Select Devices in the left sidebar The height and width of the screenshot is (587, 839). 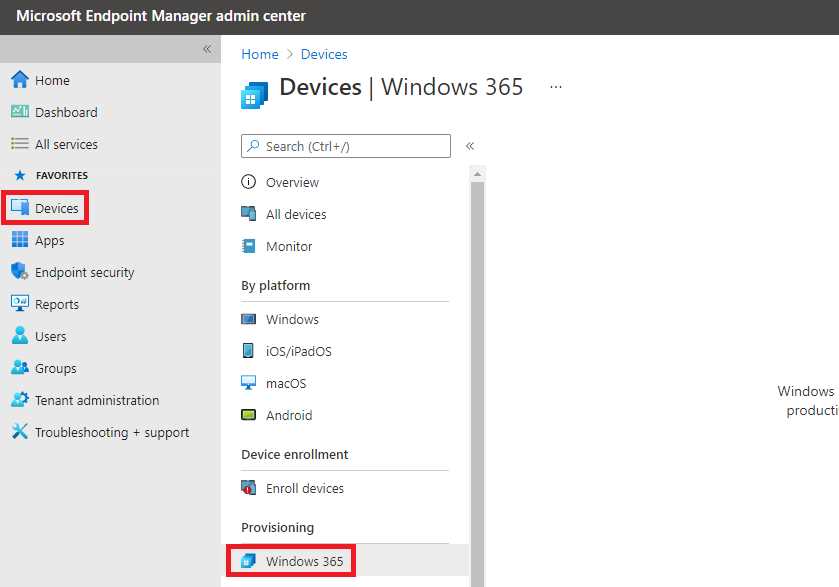pos(49,208)
